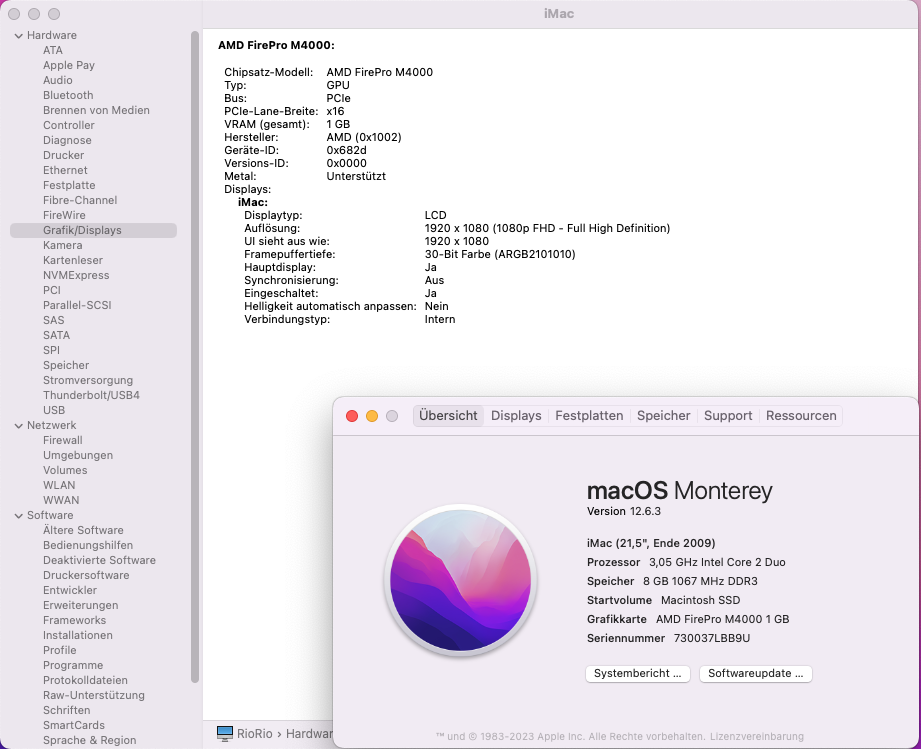The height and width of the screenshot is (749, 921).
Task: Select NVMExpress in the sidebar
Action: (76, 275)
